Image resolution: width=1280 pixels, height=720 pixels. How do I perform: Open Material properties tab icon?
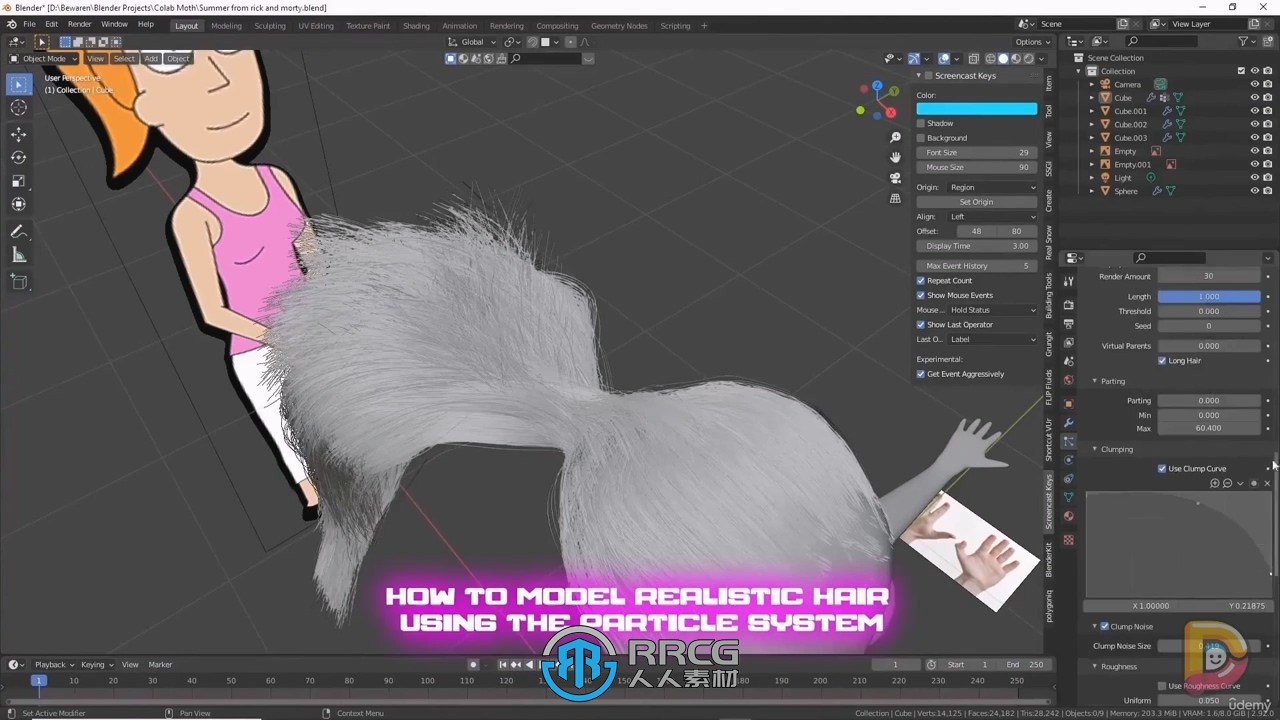[1069, 516]
